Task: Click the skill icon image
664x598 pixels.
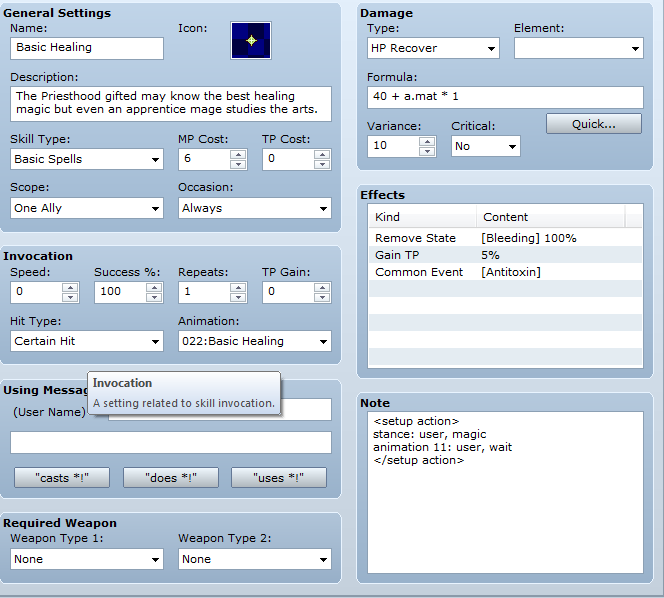Action: pos(251,41)
